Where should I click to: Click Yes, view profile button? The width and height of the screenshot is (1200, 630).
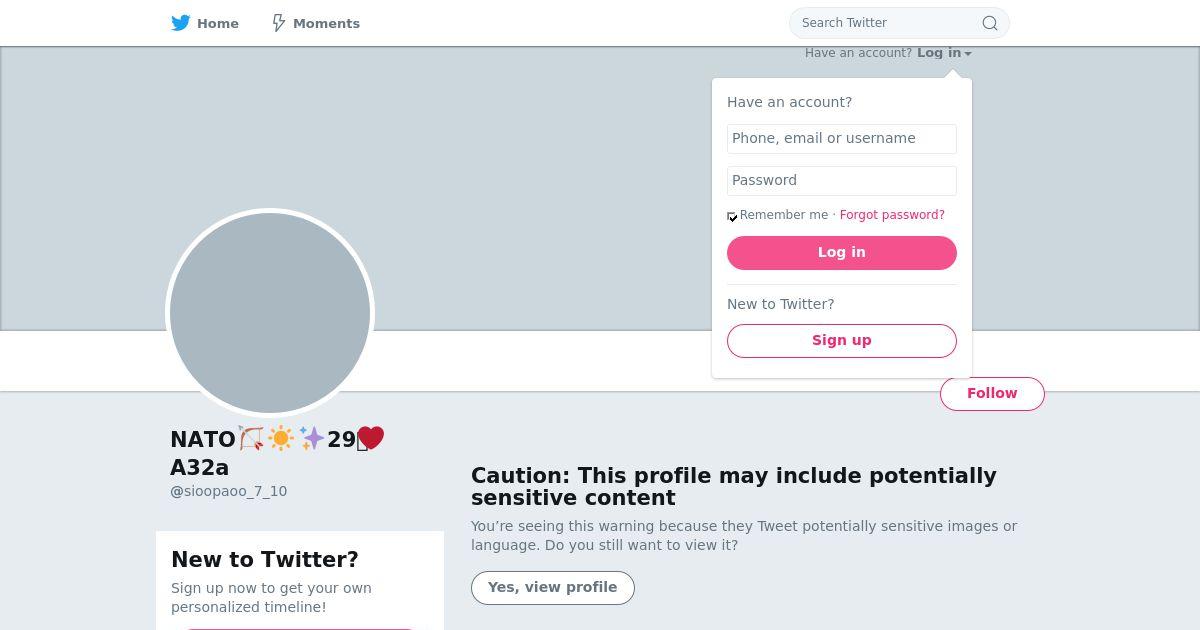point(553,588)
